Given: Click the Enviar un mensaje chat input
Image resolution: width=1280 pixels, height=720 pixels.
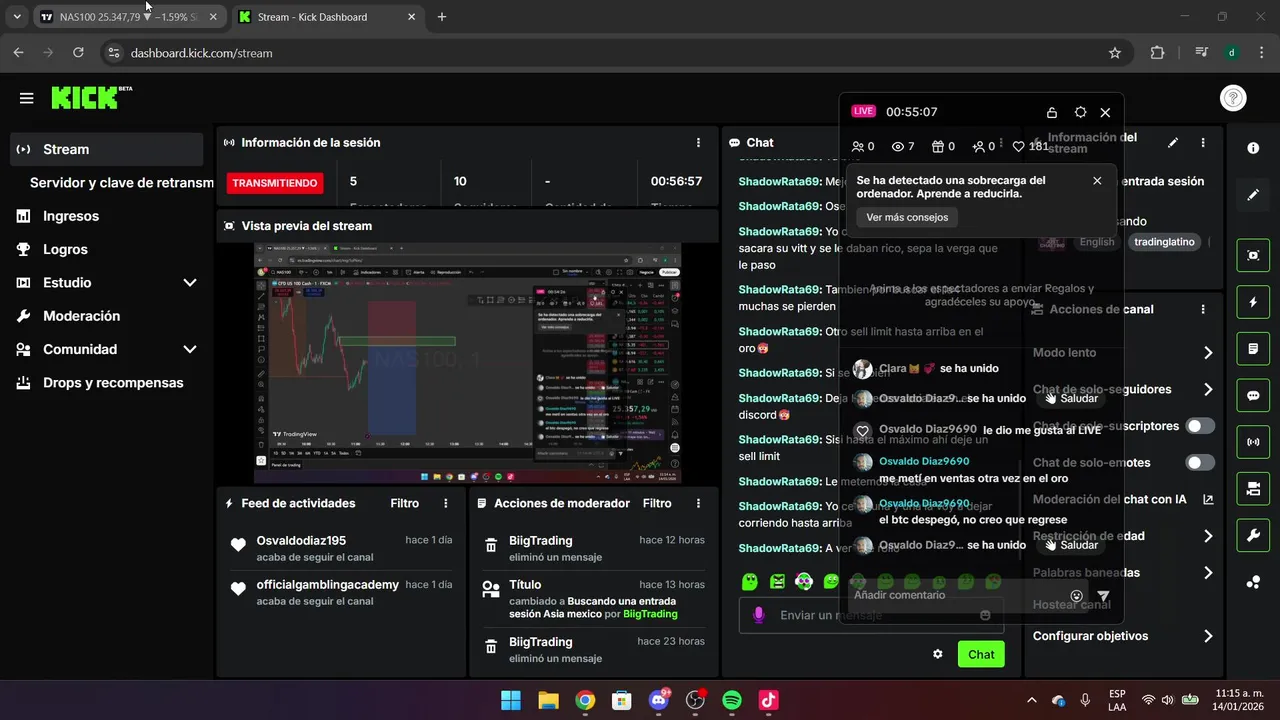Looking at the screenshot, I should [x=871, y=615].
